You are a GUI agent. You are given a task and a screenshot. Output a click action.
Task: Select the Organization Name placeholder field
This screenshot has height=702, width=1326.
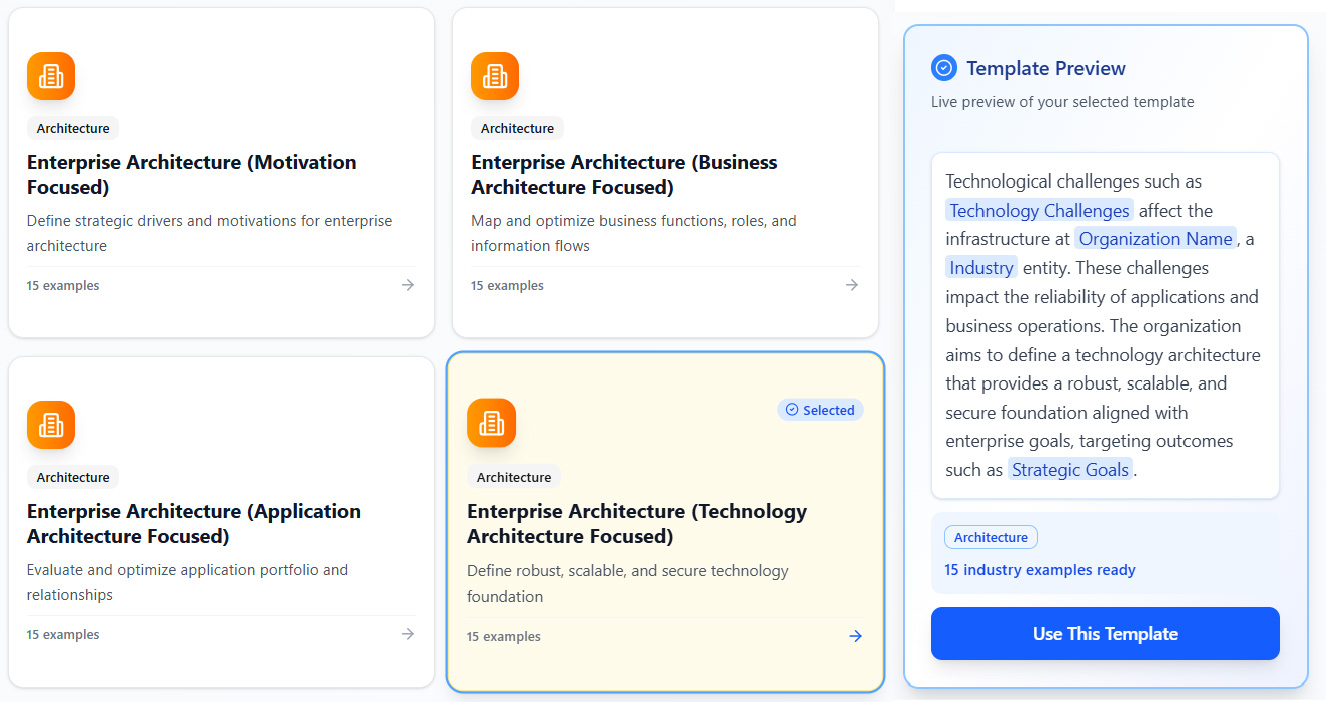(1155, 239)
